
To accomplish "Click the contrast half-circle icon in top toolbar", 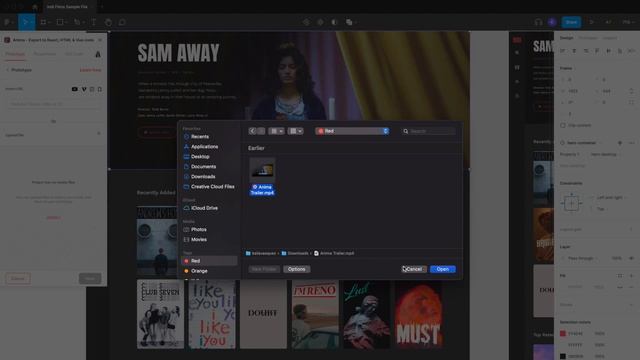I will [334, 22].
